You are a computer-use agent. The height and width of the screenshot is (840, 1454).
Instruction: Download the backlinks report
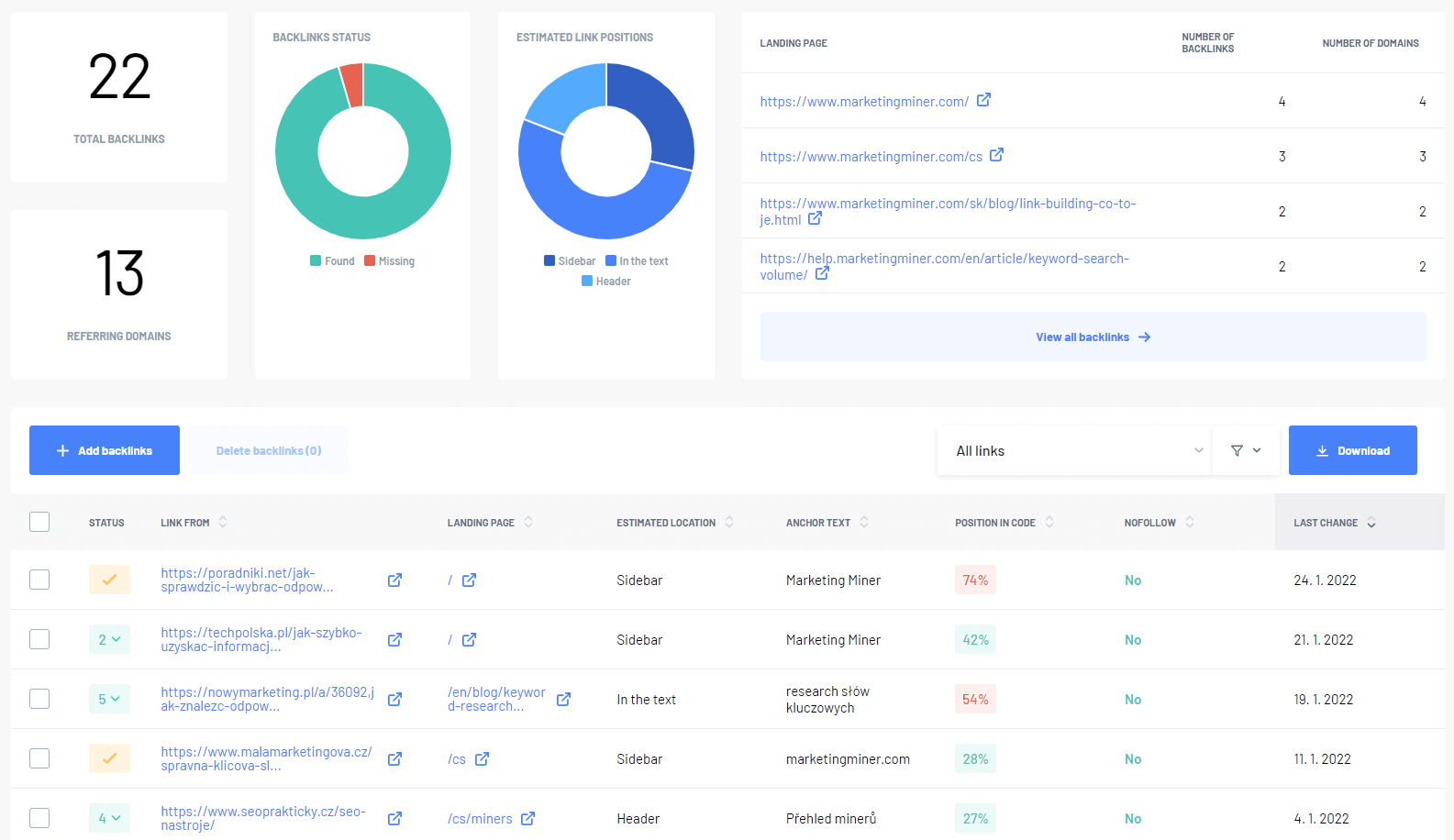1353,450
